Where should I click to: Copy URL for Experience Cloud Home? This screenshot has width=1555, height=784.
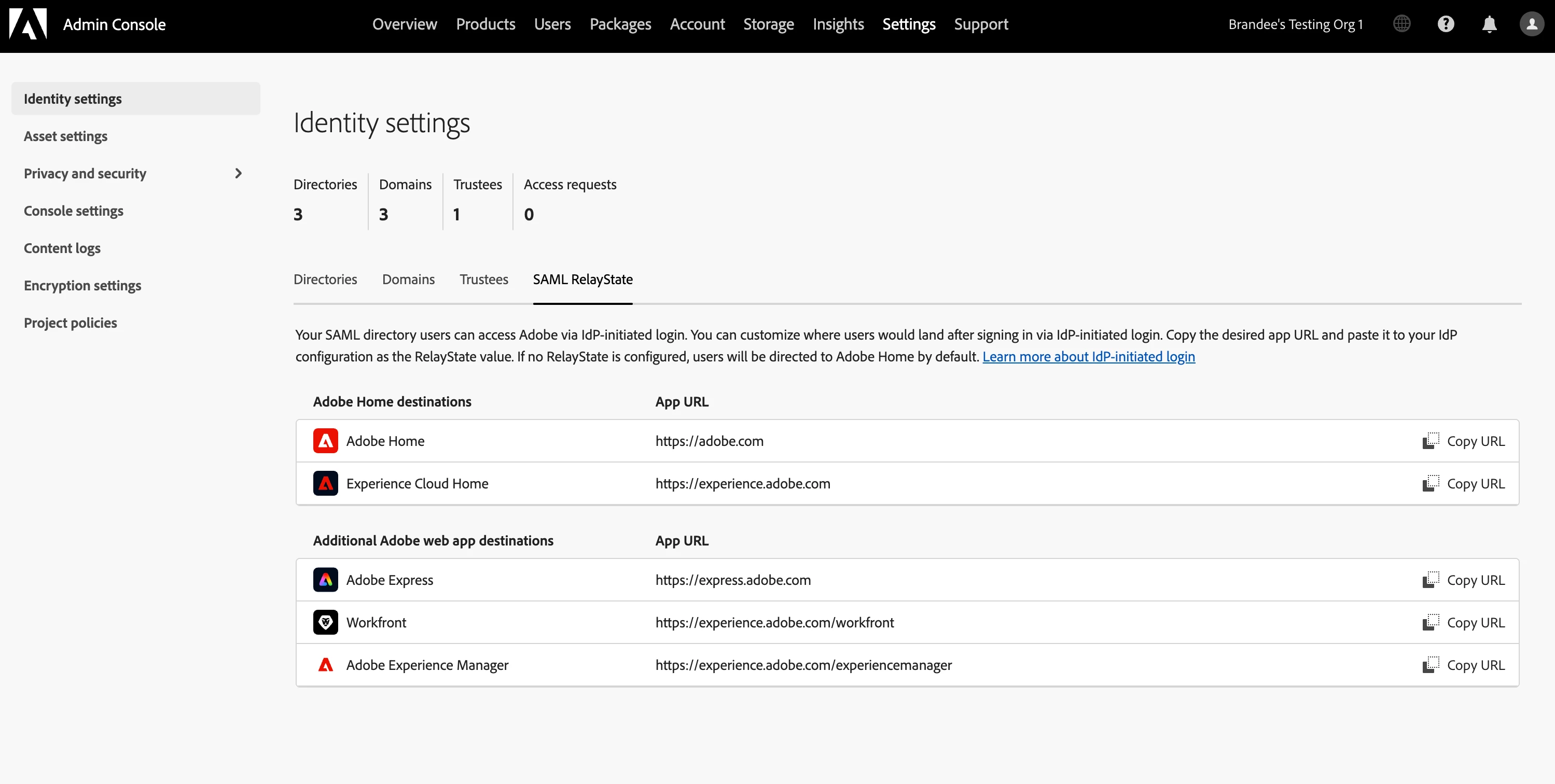click(x=1463, y=483)
